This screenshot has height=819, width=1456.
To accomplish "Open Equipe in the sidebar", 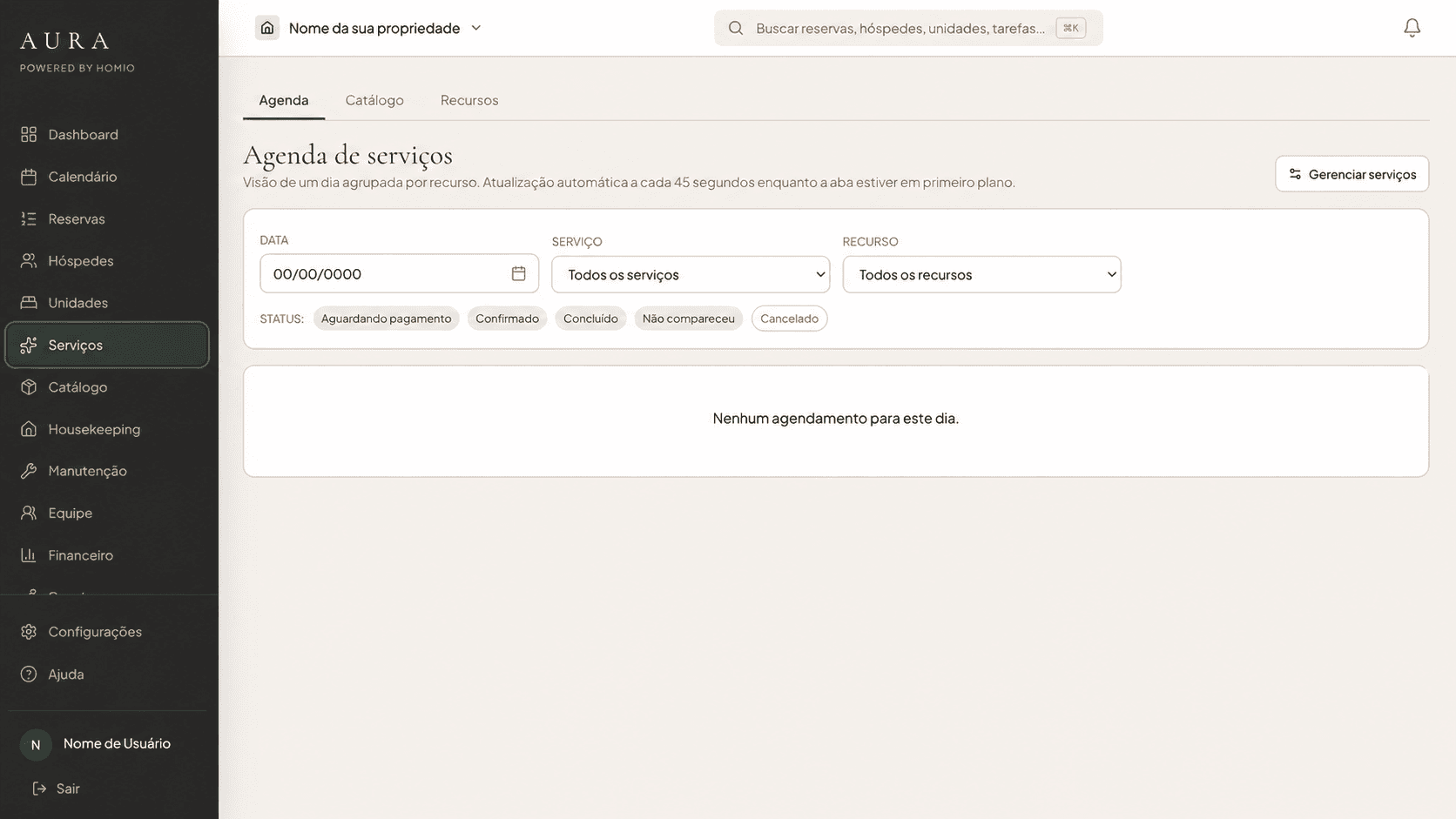I will 107,513.
